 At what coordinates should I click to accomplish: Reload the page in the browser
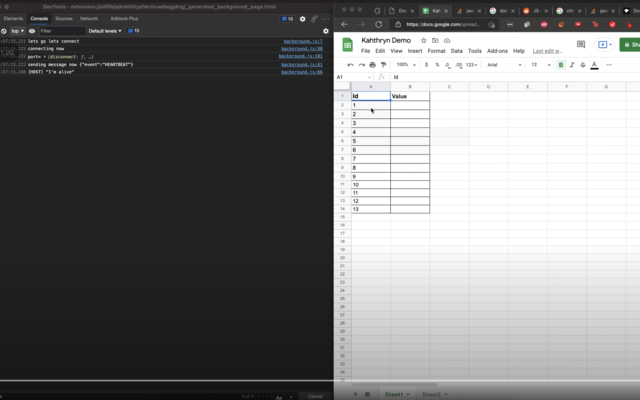[x=379, y=25]
